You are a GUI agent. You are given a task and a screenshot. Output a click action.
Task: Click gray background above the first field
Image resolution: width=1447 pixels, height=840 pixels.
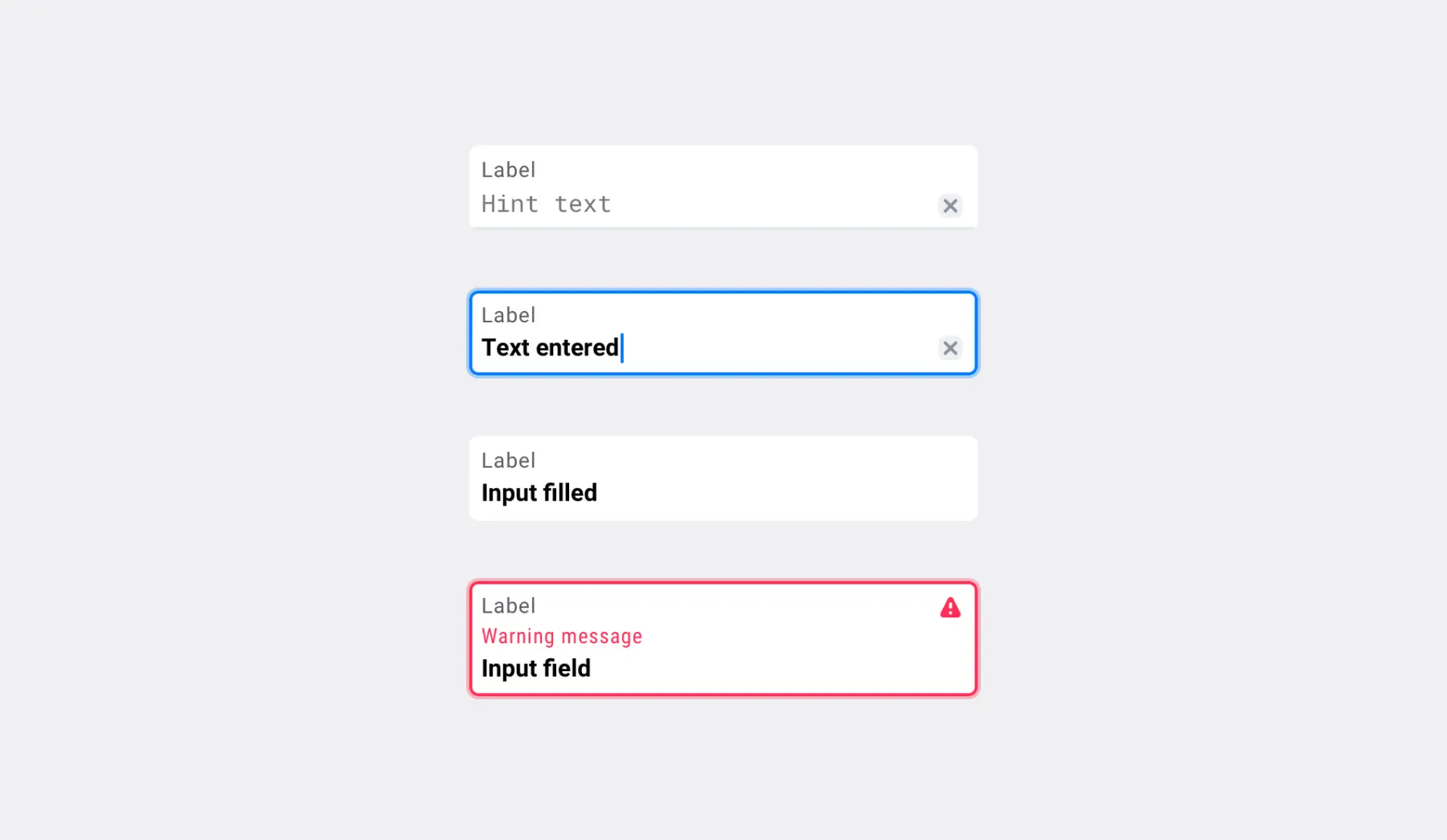point(723,72)
